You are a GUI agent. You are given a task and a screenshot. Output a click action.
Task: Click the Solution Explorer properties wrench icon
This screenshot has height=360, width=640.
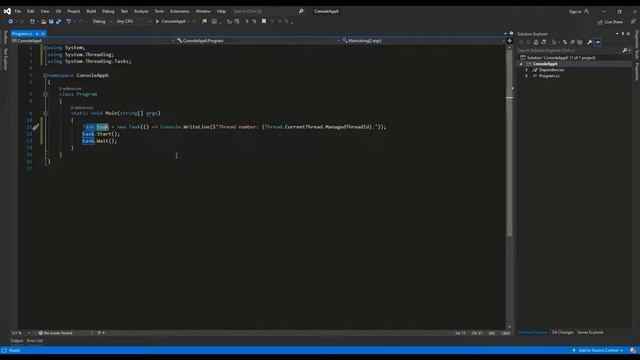[589, 42]
